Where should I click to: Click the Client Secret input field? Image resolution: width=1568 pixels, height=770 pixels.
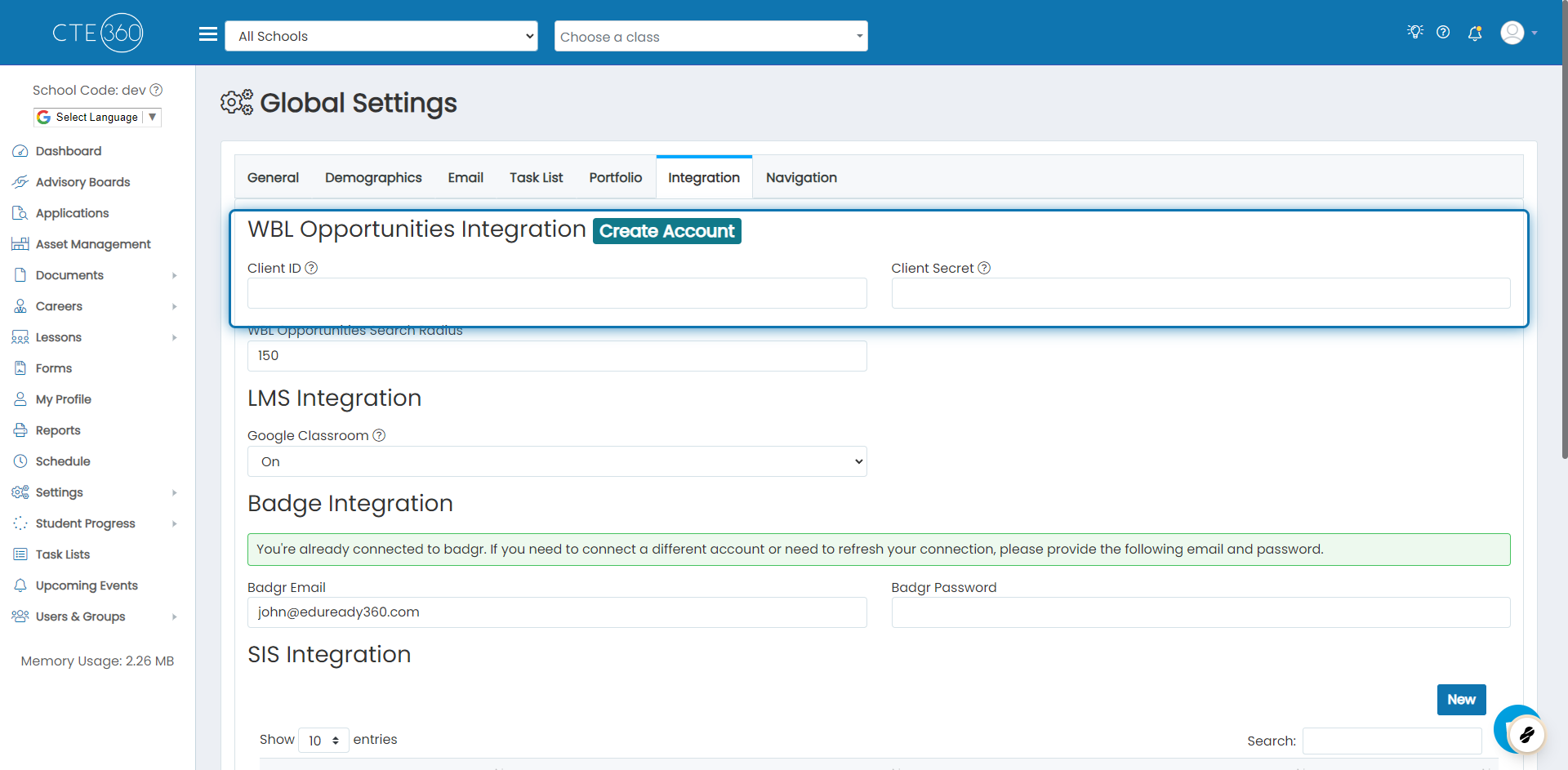tap(1200, 293)
